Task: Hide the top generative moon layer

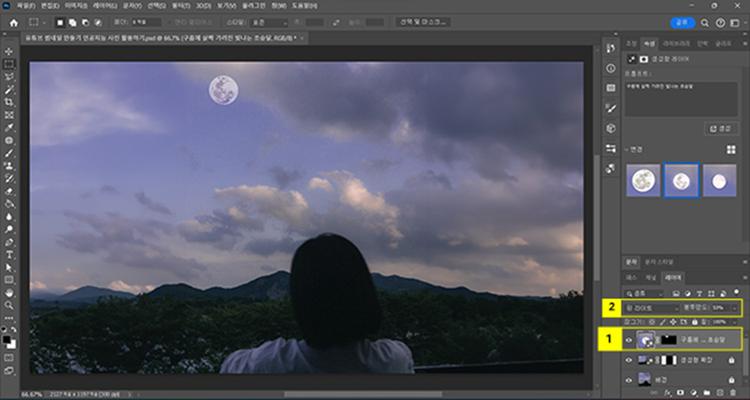Action: coord(629,340)
